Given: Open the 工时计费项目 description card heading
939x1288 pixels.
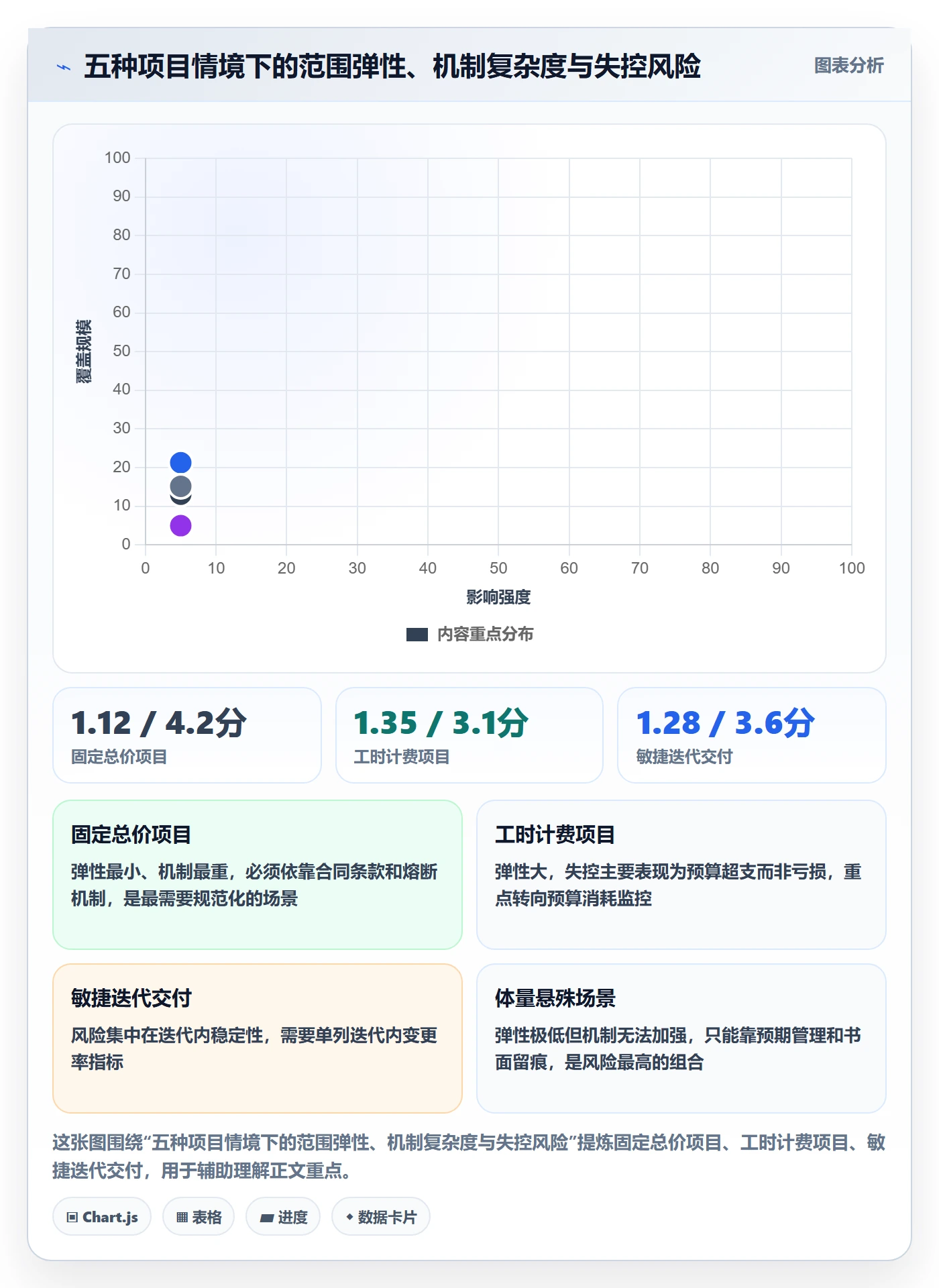Looking at the screenshot, I should tap(555, 835).
